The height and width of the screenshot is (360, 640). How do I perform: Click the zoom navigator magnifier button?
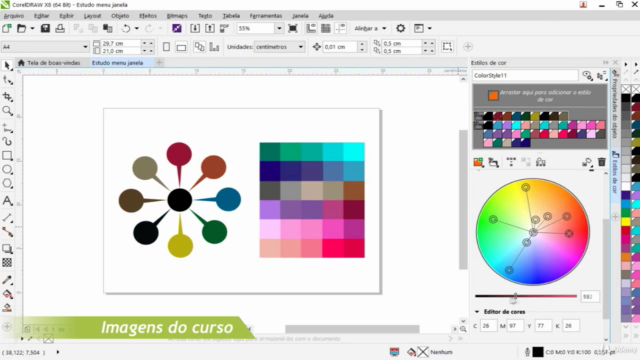(463, 329)
